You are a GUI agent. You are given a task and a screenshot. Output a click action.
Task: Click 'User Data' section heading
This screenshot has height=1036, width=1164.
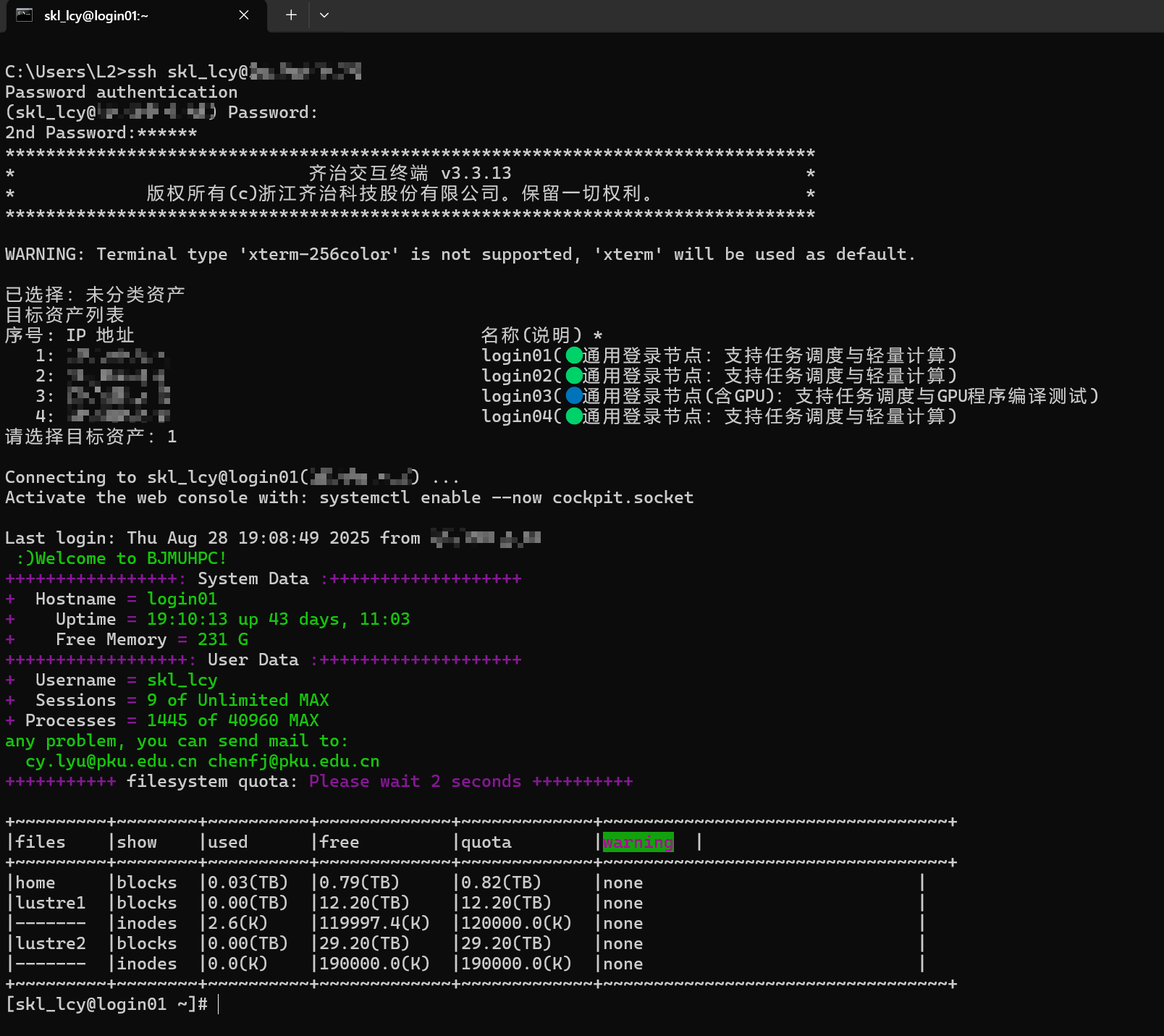click(x=253, y=660)
